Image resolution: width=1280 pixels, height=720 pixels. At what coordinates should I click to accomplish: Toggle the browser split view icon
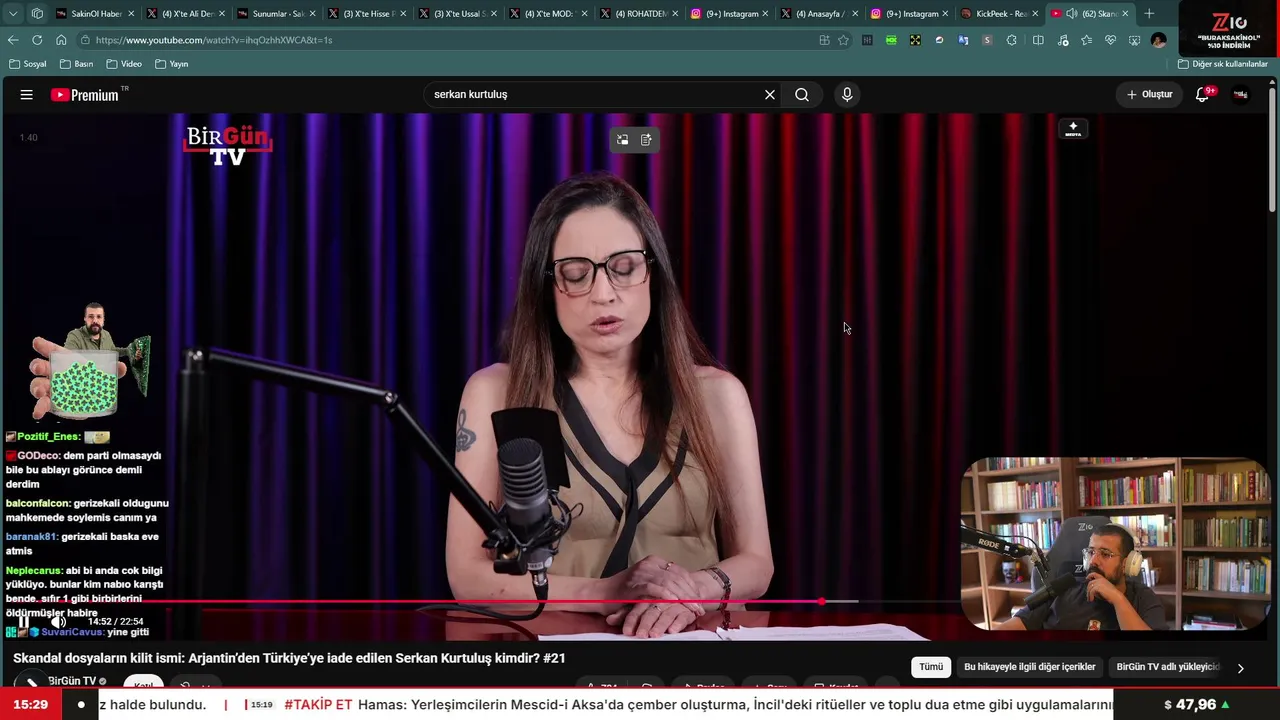pyautogui.click(x=1038, y=40)
